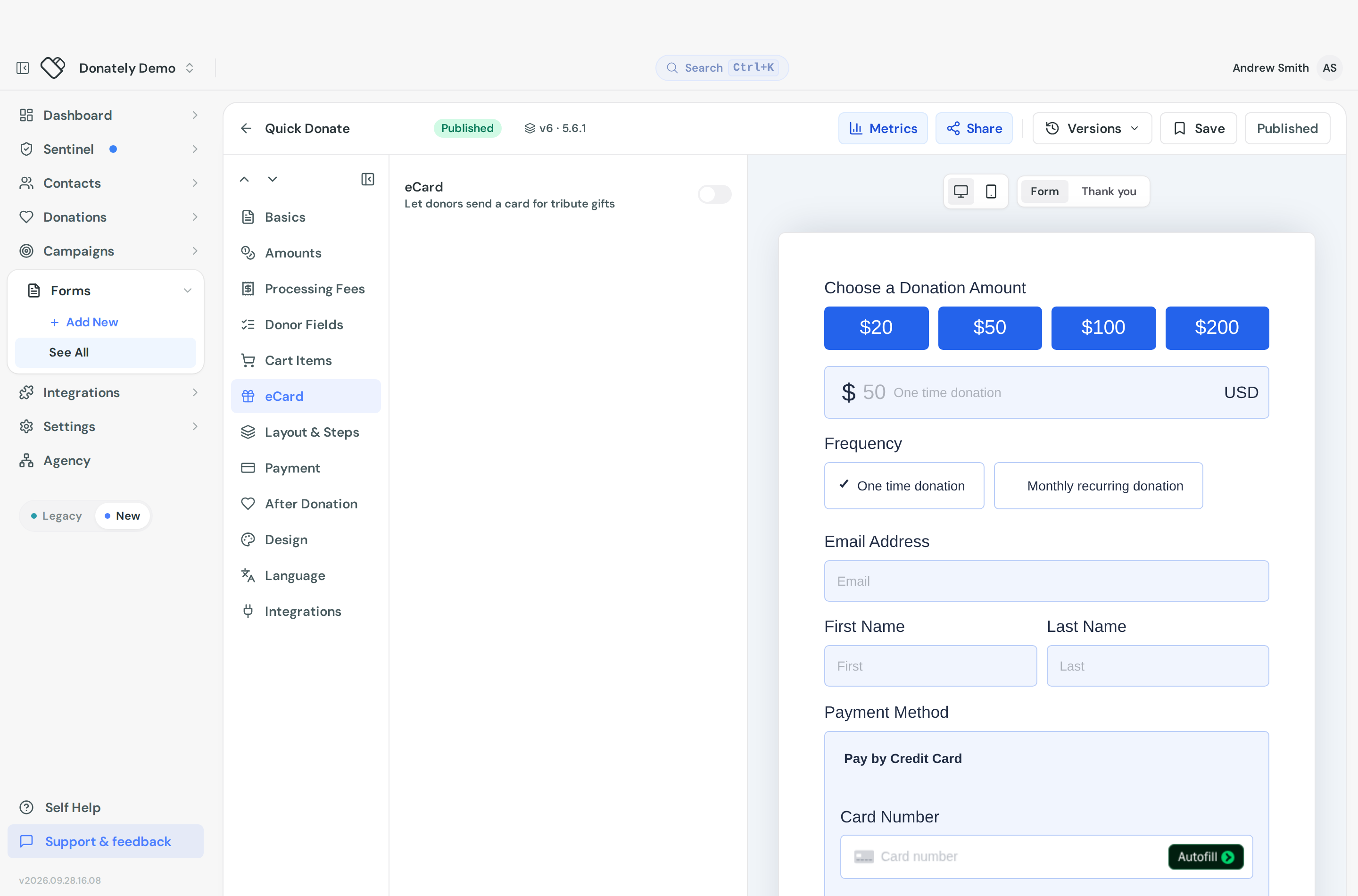Switch to Legacy interface
The width and height of the screenshot is (1358, 896).
(x=56, y=516)
